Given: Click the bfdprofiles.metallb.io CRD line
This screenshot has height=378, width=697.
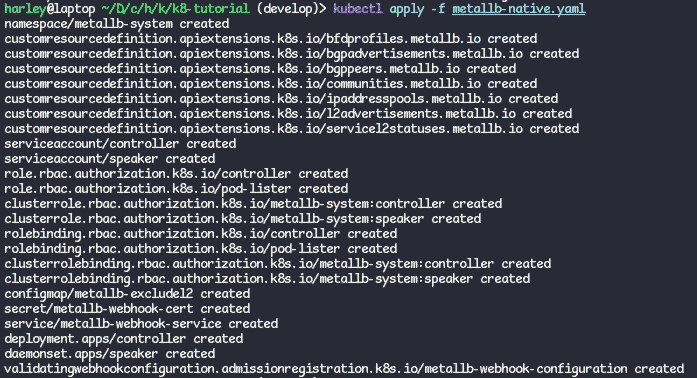Looking at the screenshot, I should pyautogui.click(x=271, y=39).
